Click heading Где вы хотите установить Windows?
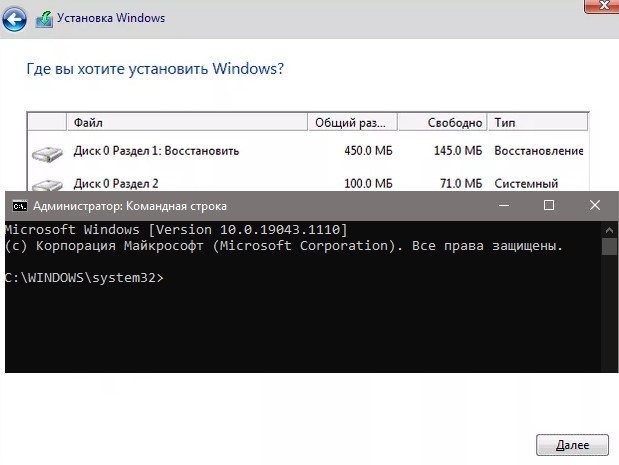 pos(155,69)
